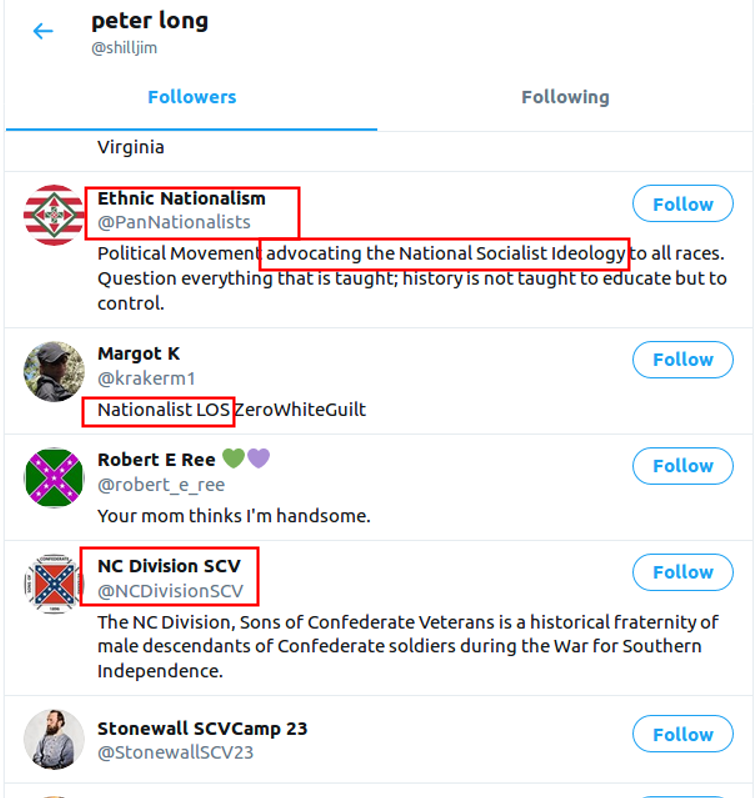
Task: Open the @StonewallSCV23 handle link
Action: (175, 752)
